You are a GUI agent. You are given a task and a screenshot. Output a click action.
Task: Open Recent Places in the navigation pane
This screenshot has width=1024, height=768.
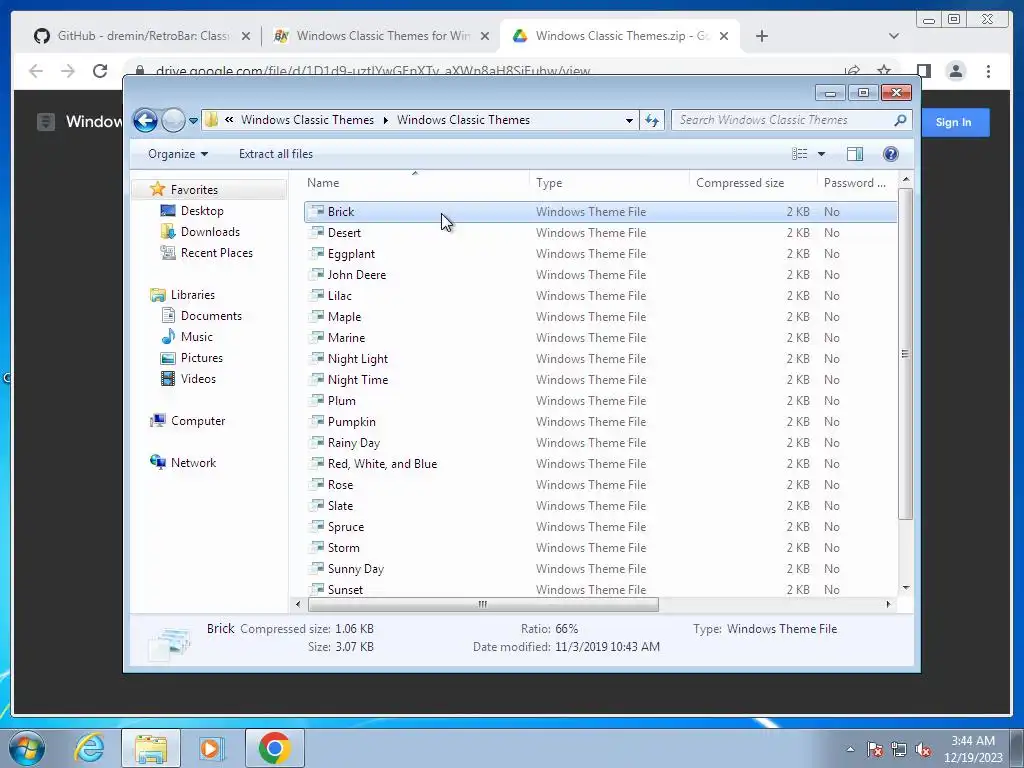(216, 253)
